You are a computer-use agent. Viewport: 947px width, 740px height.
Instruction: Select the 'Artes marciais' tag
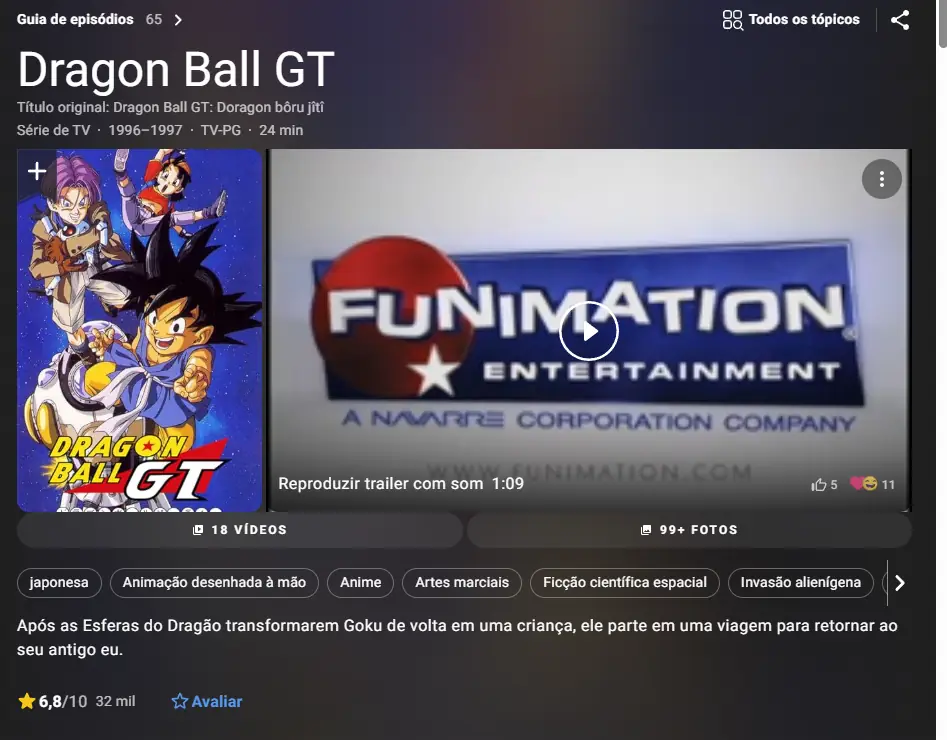(461, 582)
